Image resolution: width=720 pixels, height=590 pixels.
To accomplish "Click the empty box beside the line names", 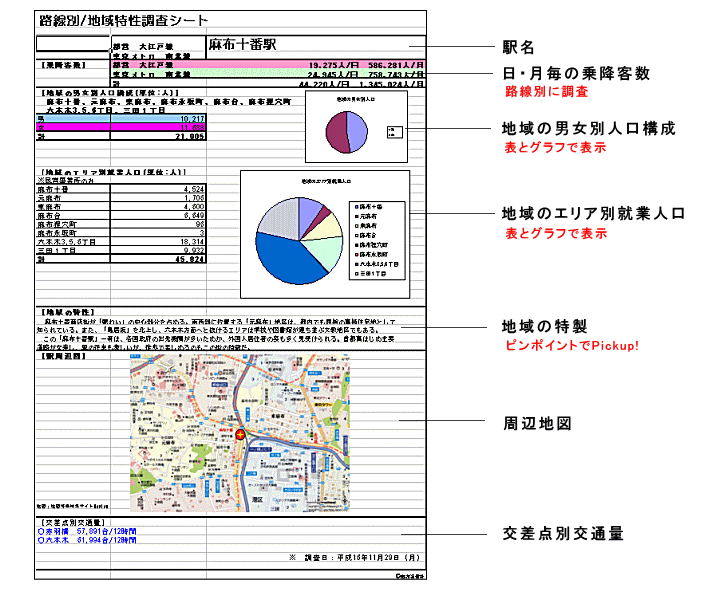I will pyautogui.click(x=73, y=44).
